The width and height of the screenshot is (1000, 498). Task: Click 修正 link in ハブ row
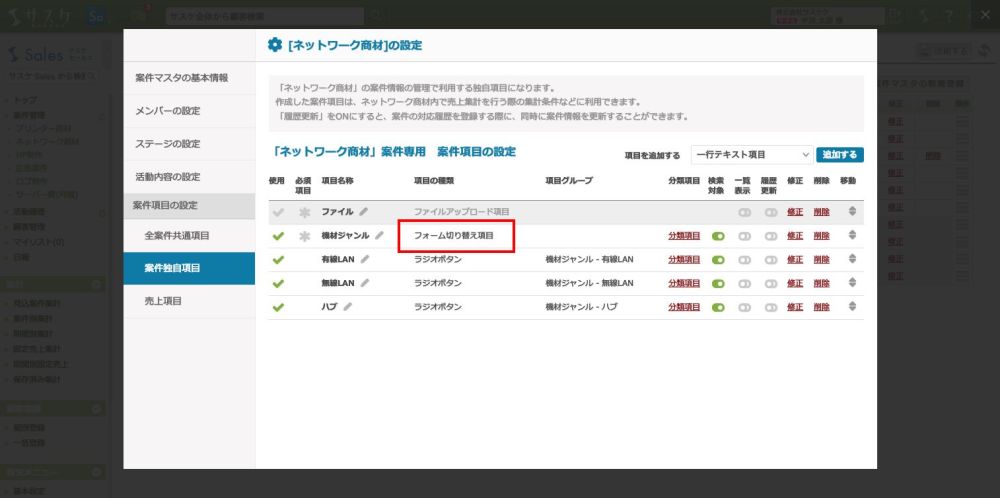(x=795, y=307)
